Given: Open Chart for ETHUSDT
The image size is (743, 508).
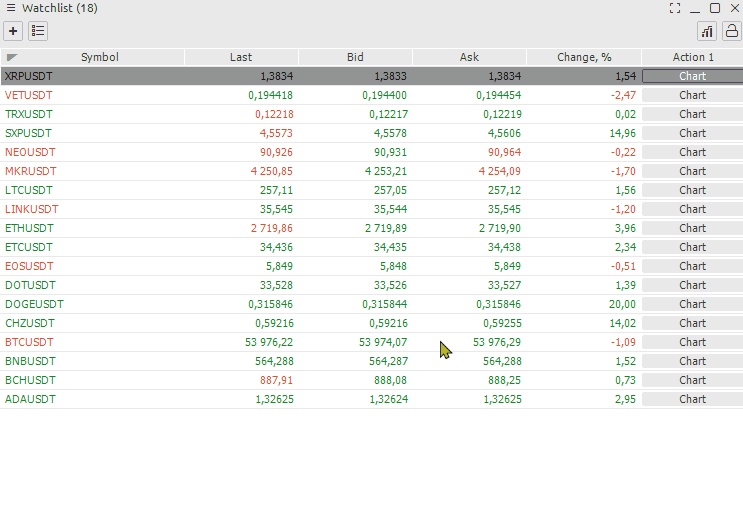Looking at the screenshot, I should point(692,228).
